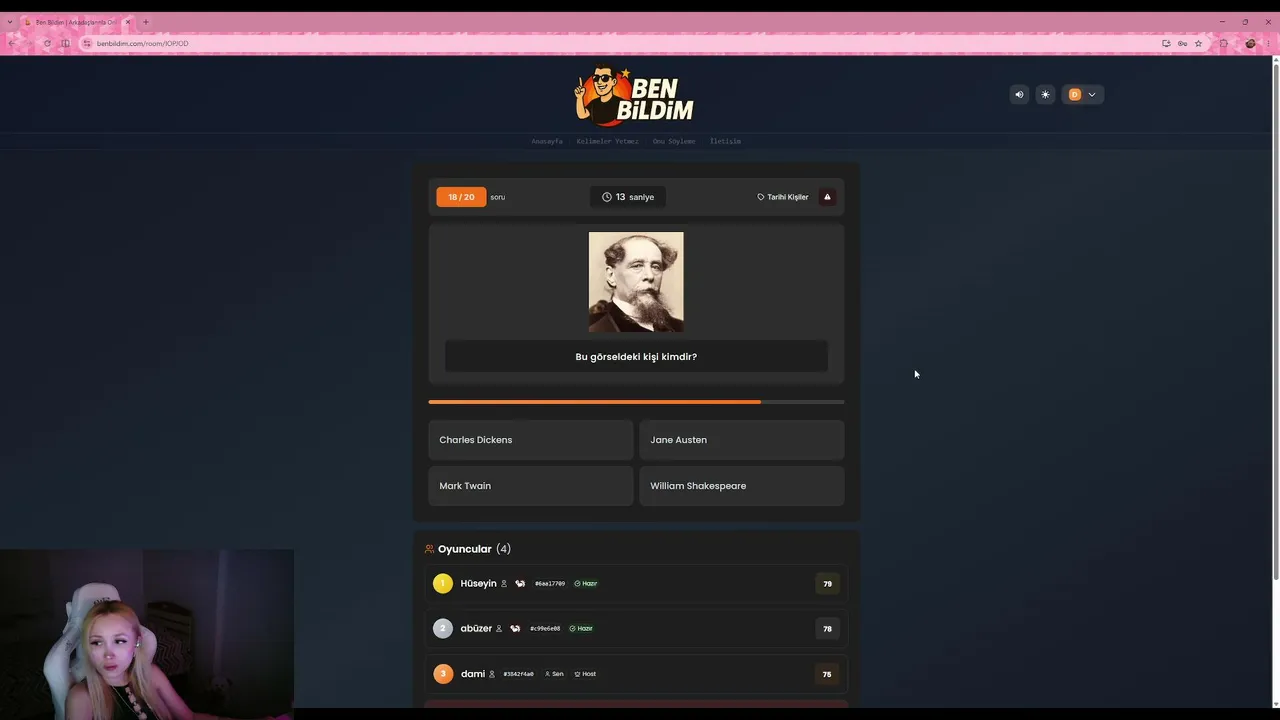Open the Kelimeler Yetmez menu item

coord(608,142)
